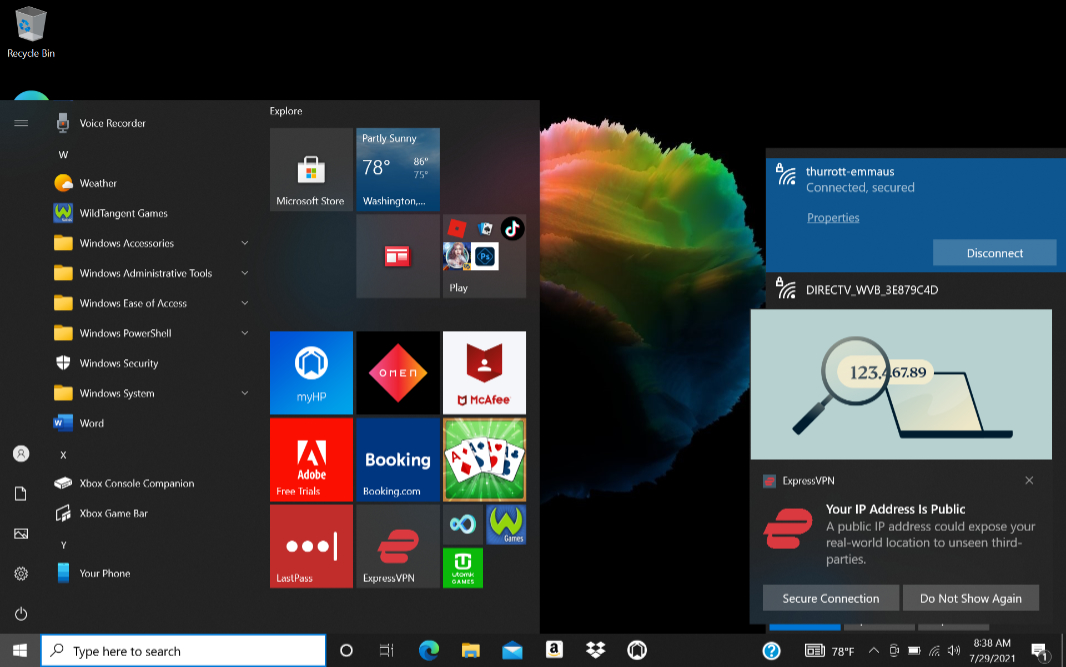Viewport: 1066px width, 667px height.
Task: Click the Dropbox icon in taskbar
Action: 596,651
